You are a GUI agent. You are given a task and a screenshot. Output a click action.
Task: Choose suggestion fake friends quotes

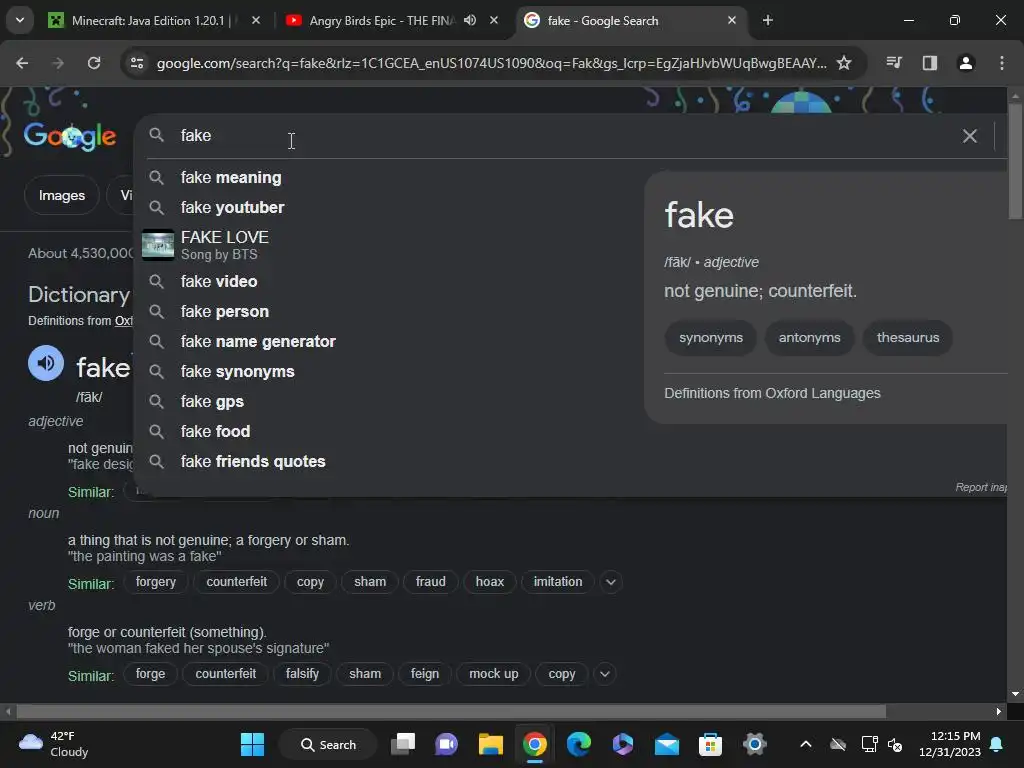click(253, 462)
